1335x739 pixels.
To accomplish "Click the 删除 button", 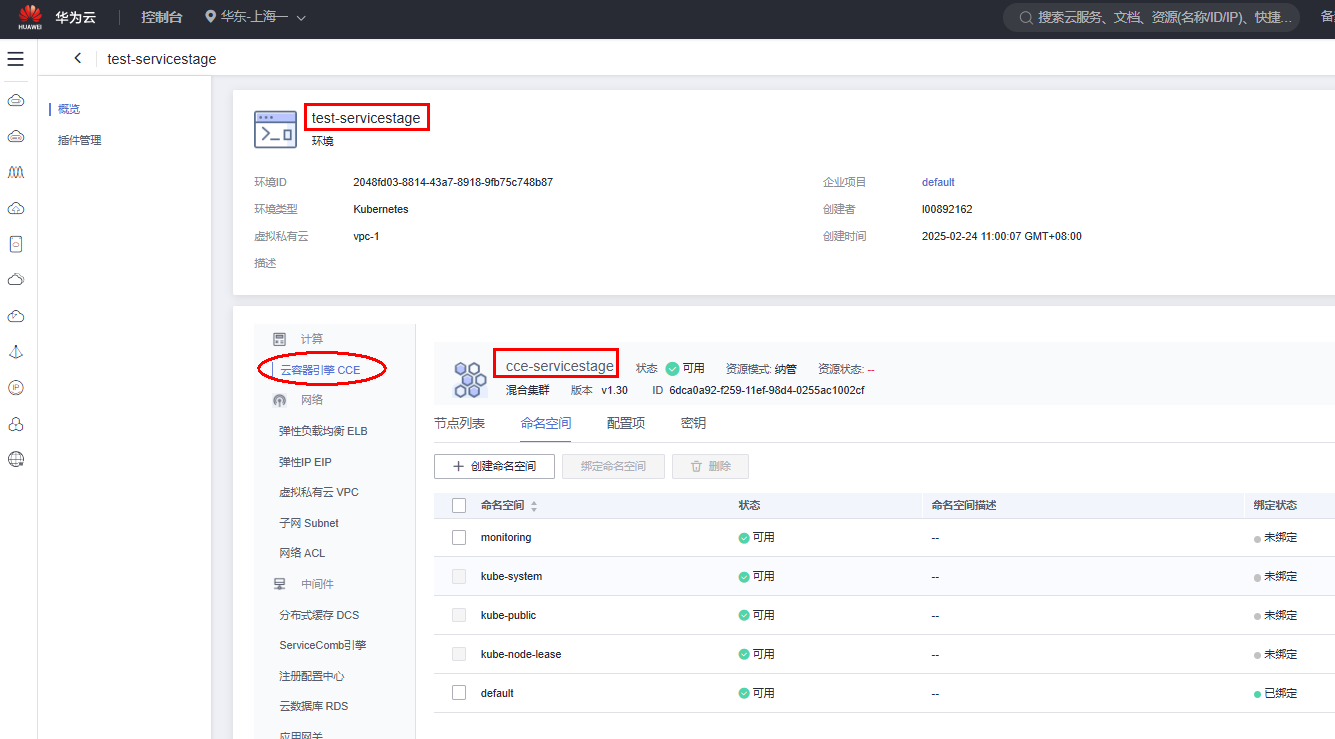I will tap(710, 466).
